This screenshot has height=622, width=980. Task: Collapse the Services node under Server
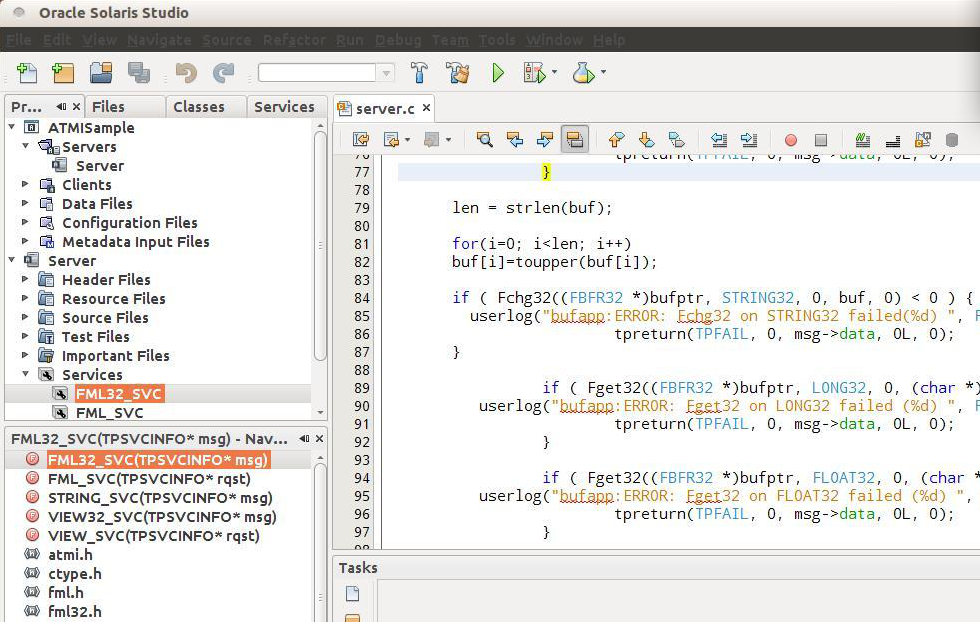(x=26, y=374)
